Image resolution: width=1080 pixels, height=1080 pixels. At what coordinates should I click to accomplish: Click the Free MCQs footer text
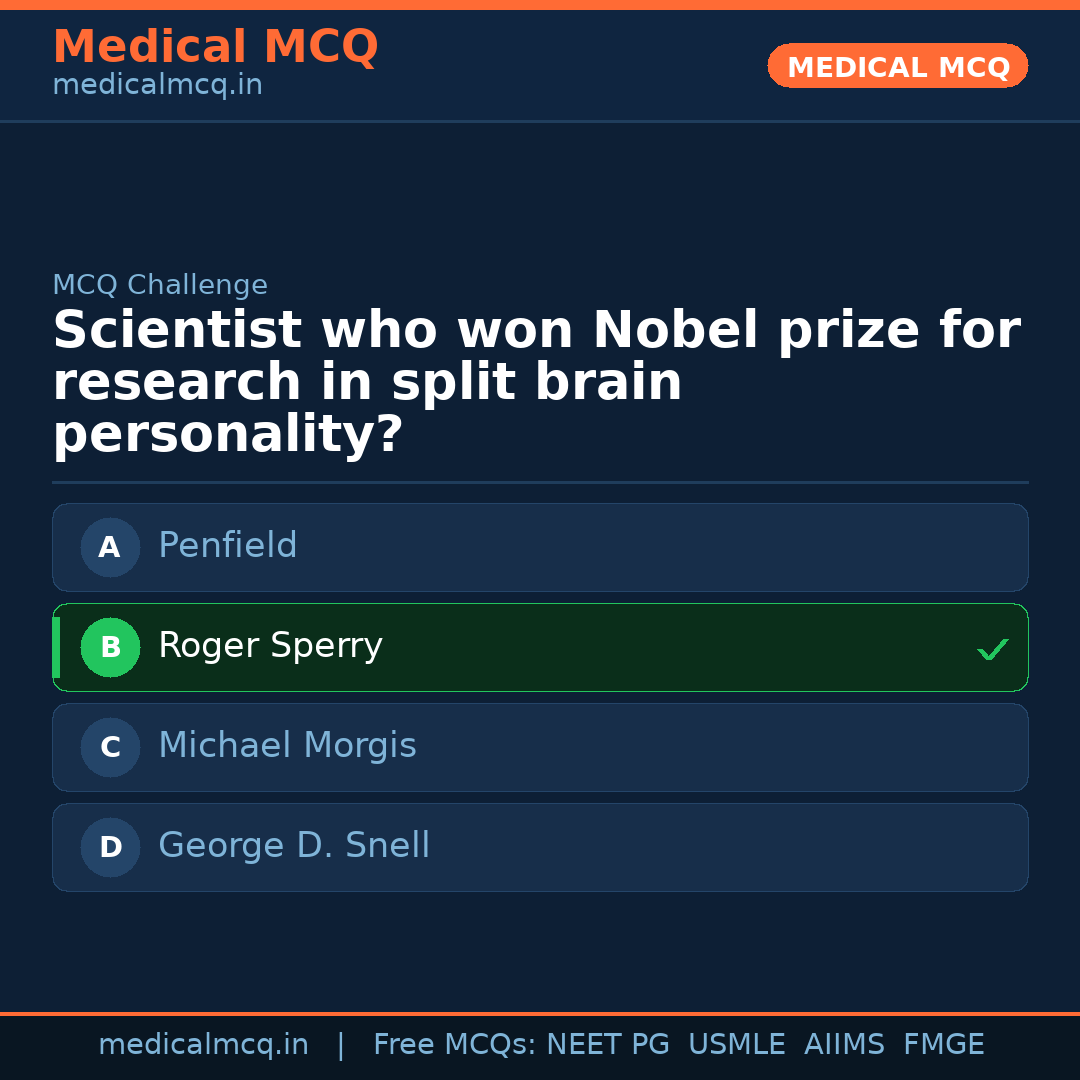454,1045
